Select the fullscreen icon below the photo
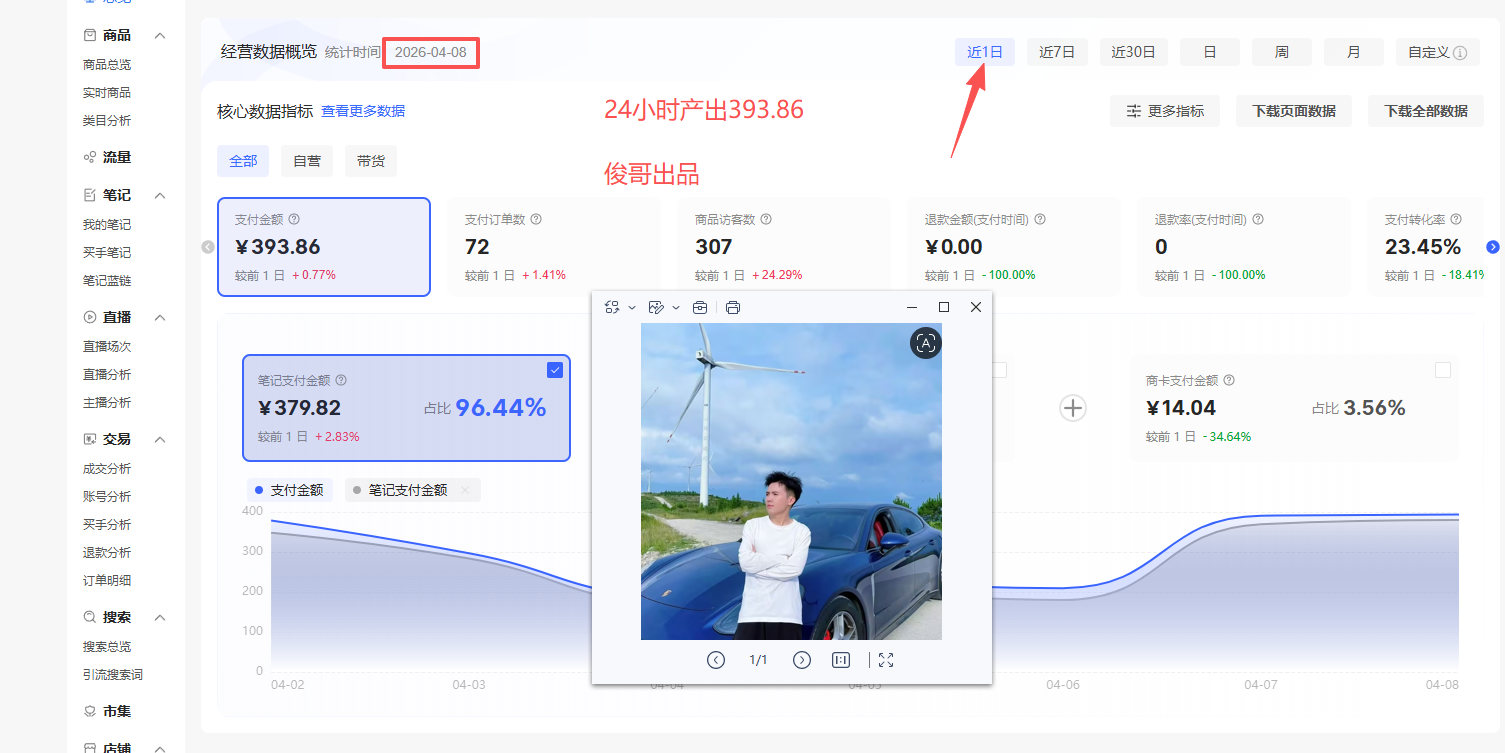 pyautogui.click(x=885, y=660)
